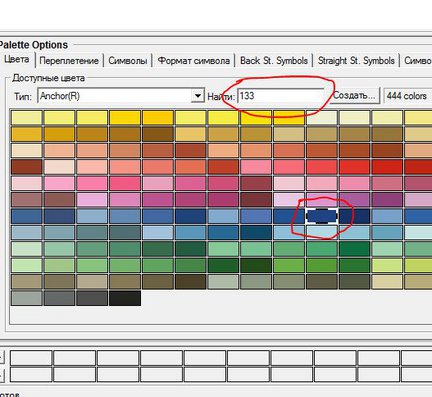Pick the light orchid pink swatch in mauve row
Image resolution: width=432 pixels, height=397 pixels.
click(92, 199)
